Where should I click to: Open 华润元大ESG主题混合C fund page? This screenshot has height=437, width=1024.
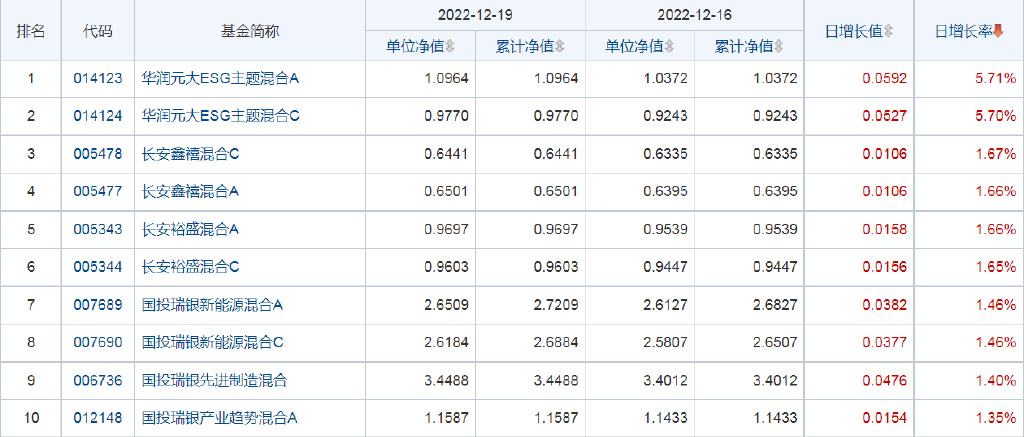[x=220, y=116]
